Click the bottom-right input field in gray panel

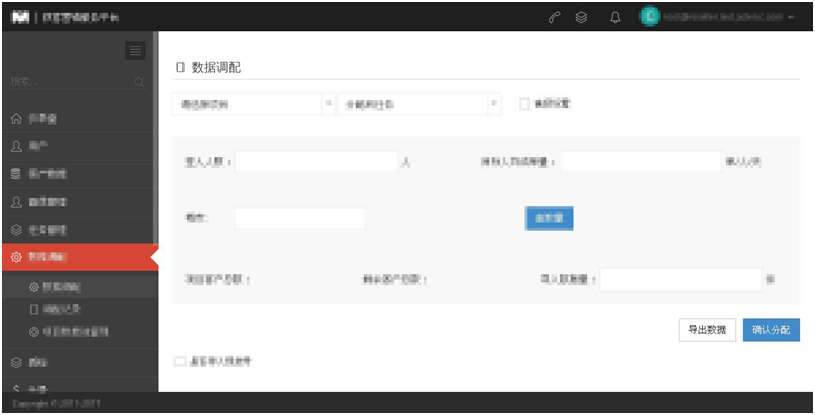pyautogui.click(x=681, y=279)
